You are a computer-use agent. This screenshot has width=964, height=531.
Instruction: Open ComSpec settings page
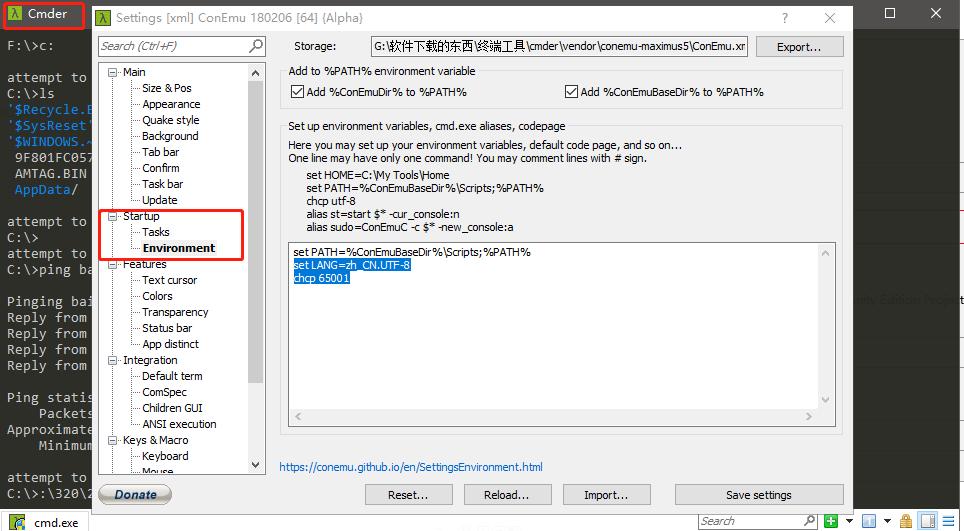click(164, 391)
